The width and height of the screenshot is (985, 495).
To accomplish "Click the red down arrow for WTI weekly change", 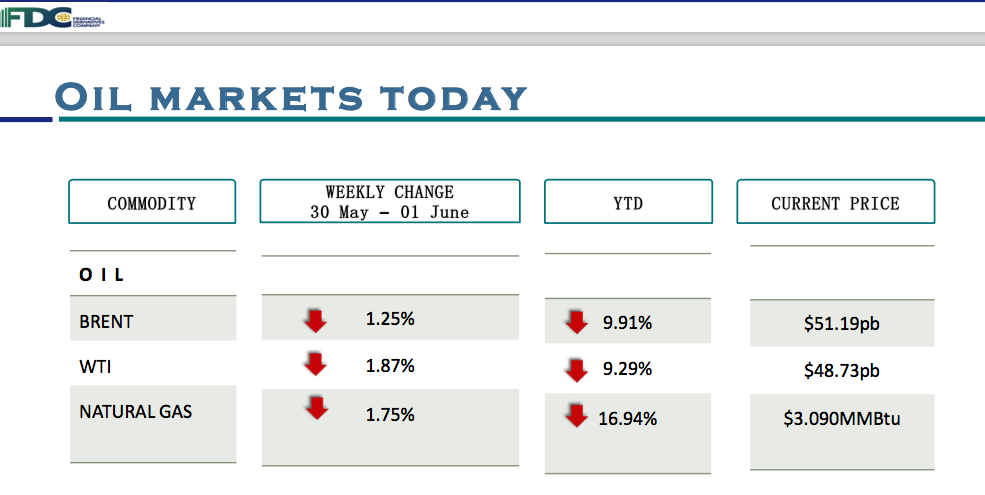I will click(x=315, y=364).
